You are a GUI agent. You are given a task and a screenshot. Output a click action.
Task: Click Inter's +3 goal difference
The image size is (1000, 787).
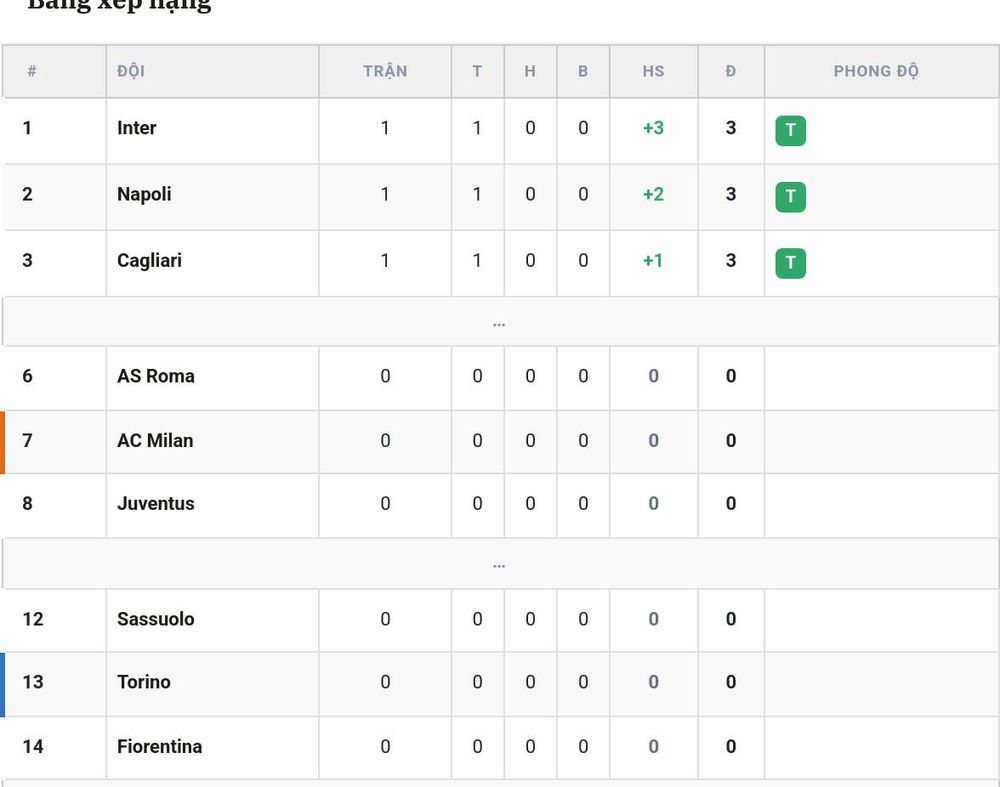click(x=653, y=128)
